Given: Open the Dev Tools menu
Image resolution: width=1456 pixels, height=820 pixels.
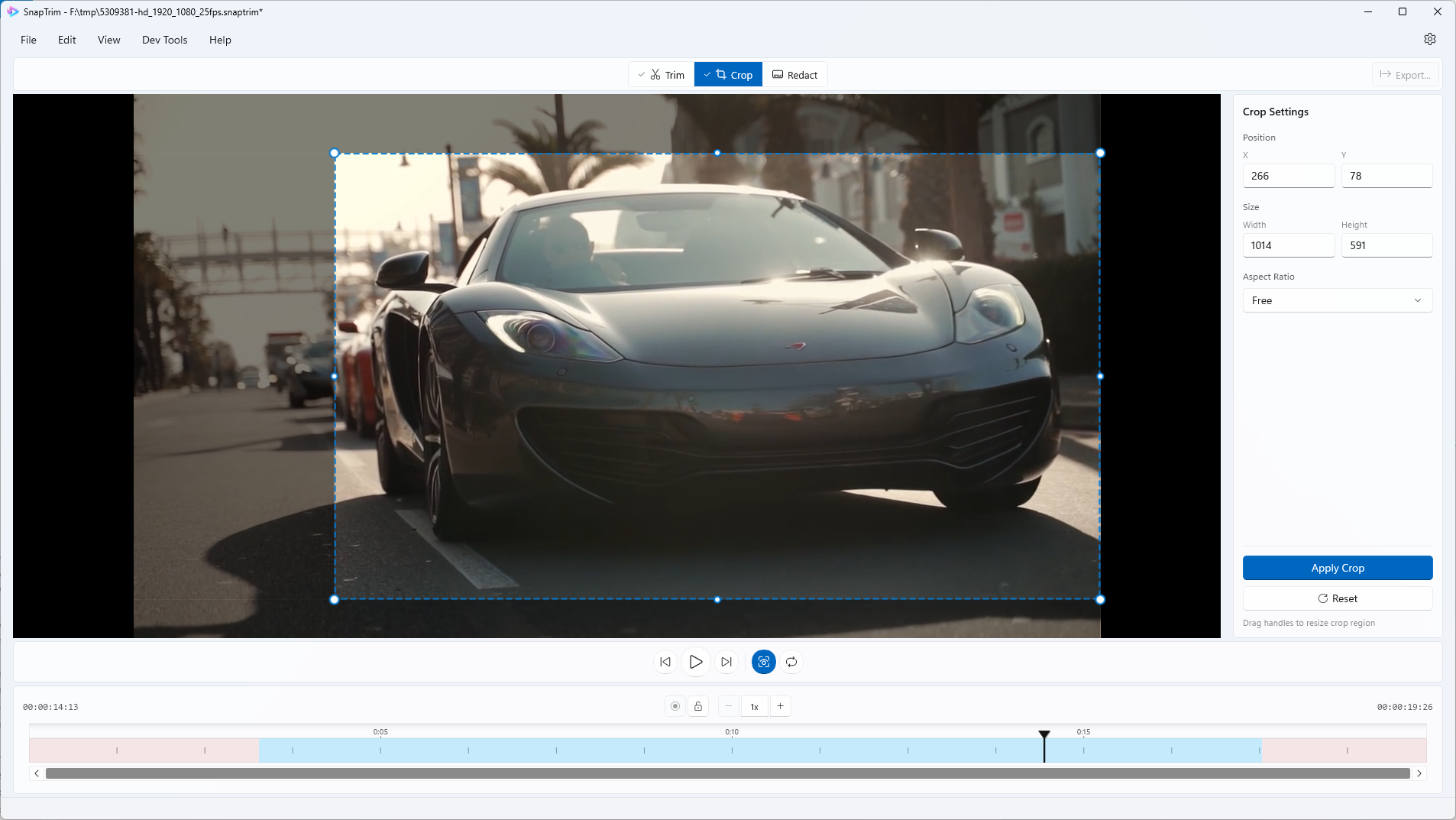Looking at the screenshot, I should [164, 40].
